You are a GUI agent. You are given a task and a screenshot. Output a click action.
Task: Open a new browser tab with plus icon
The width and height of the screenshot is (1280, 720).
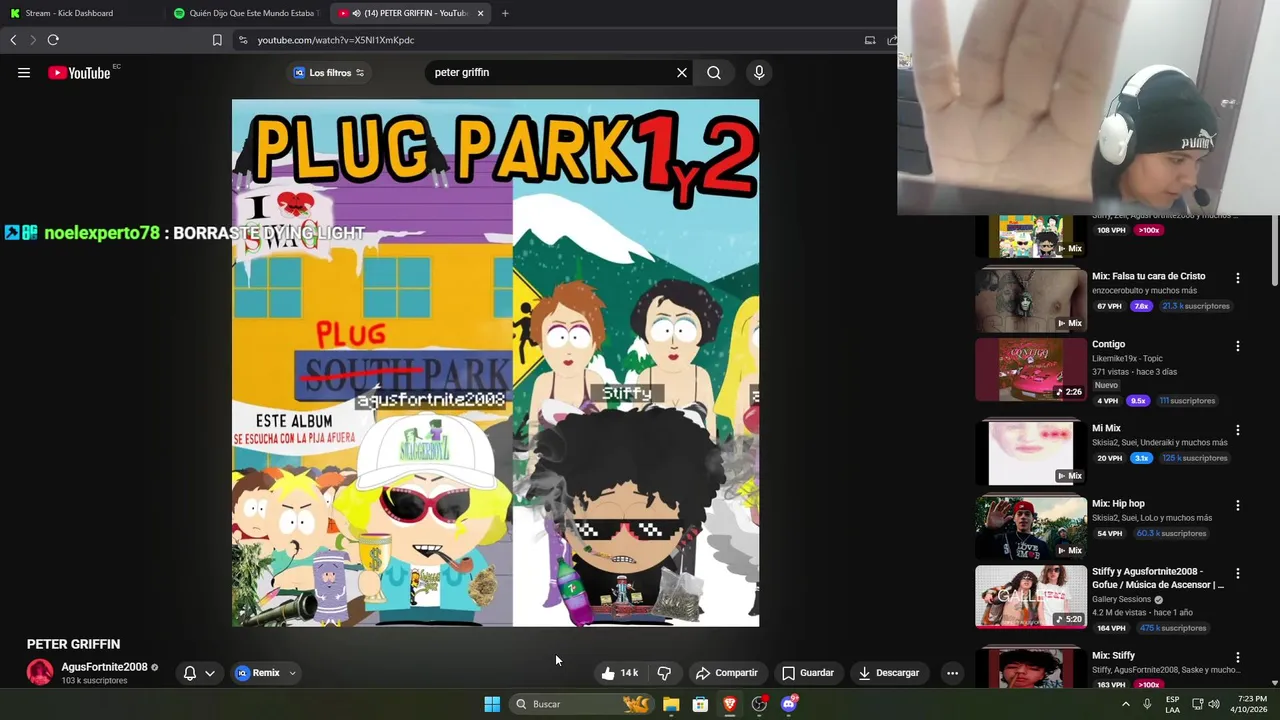tap(505, 13)
